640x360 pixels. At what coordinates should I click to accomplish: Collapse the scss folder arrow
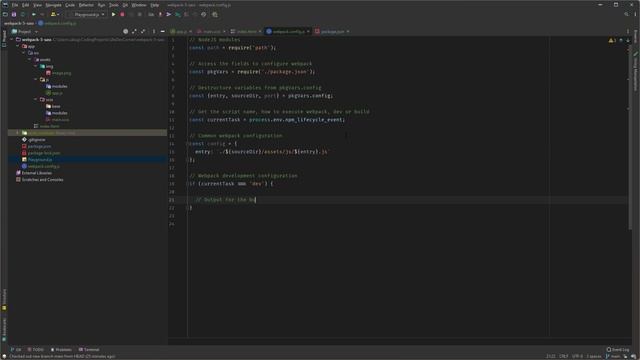(x=36, y=100)
